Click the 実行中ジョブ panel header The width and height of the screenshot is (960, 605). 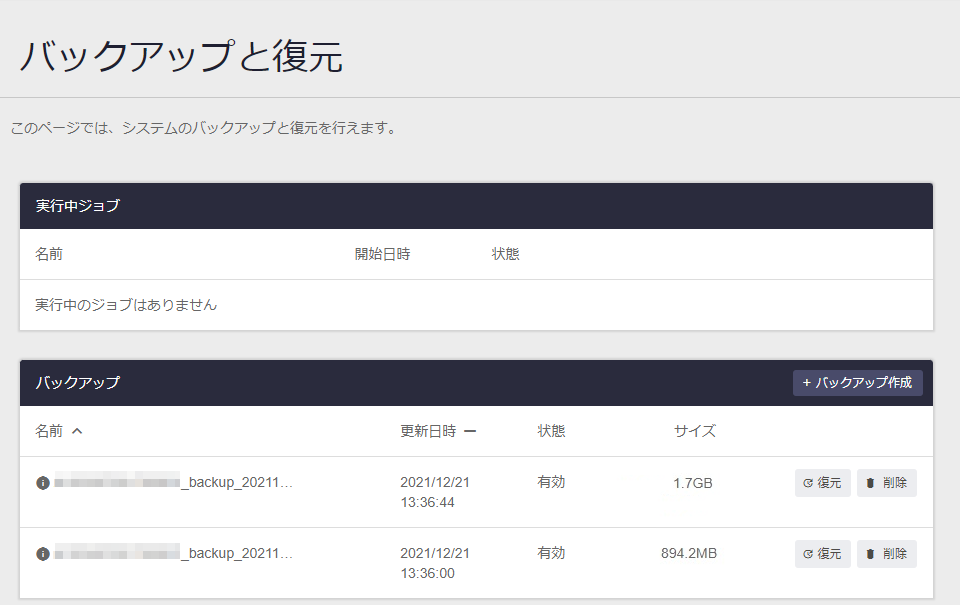click(x=476, y=206)
